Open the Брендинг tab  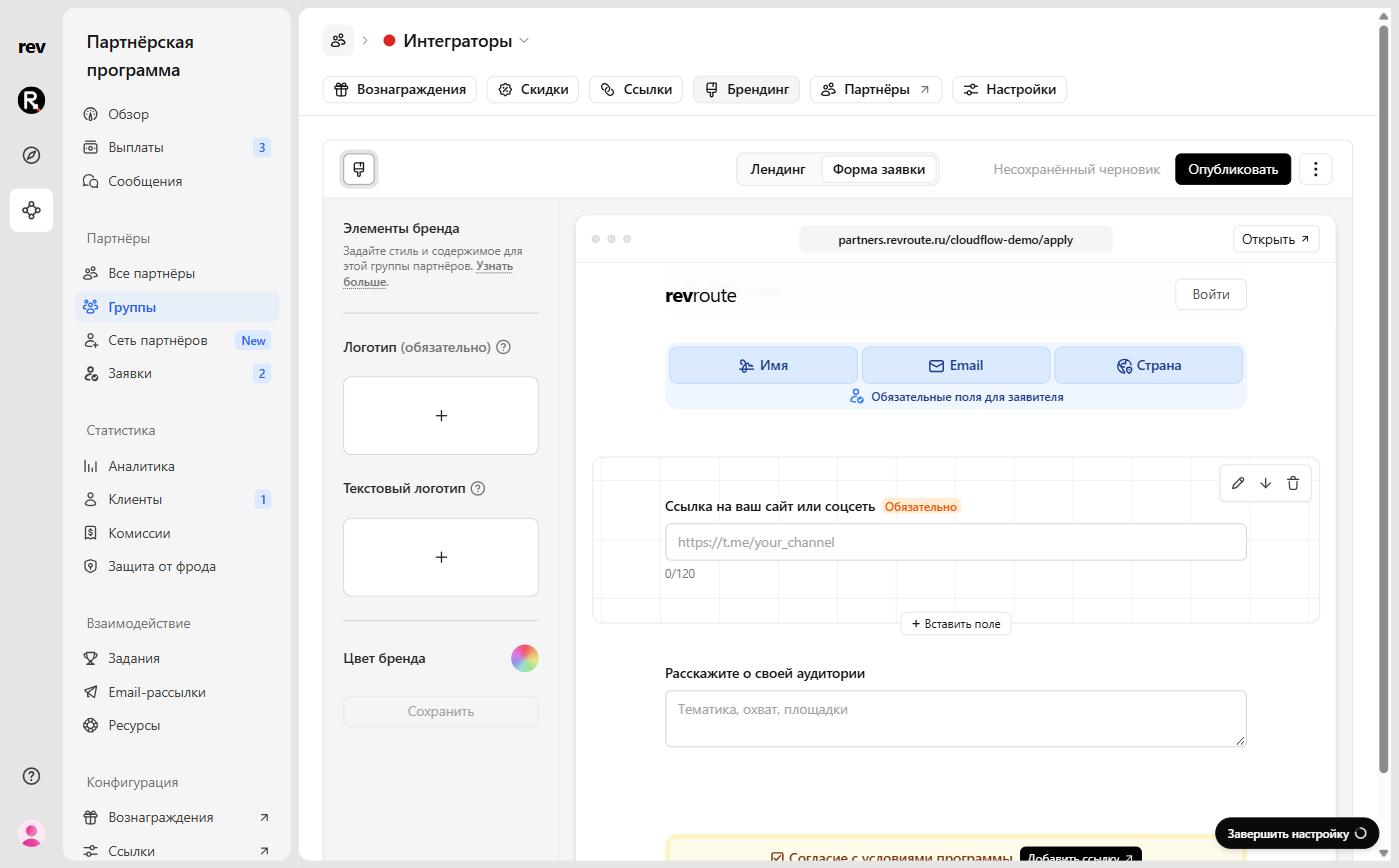pos(746,89)
